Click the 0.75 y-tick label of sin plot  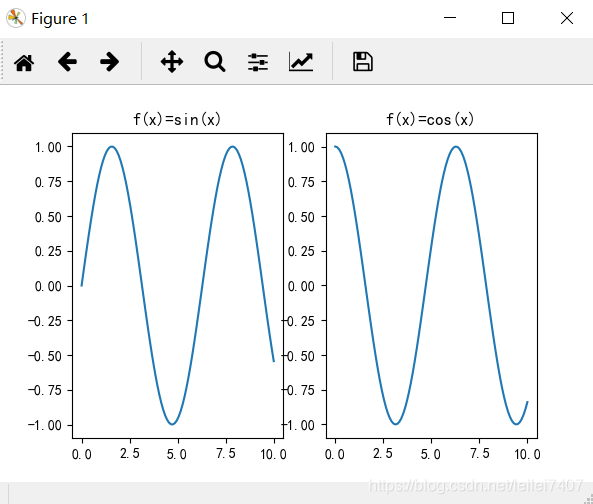tap(48, 183)
